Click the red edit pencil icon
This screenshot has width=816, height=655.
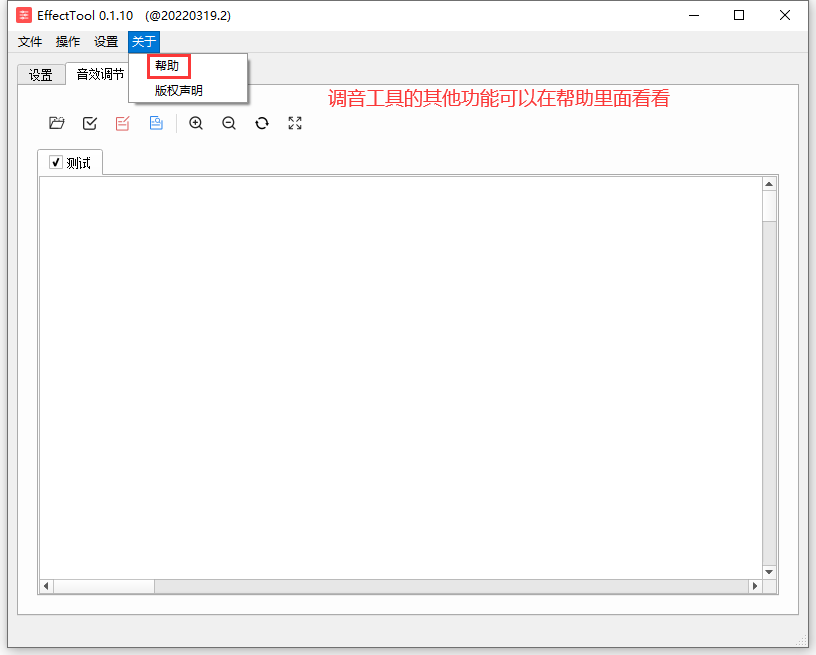tap(123, 123)
